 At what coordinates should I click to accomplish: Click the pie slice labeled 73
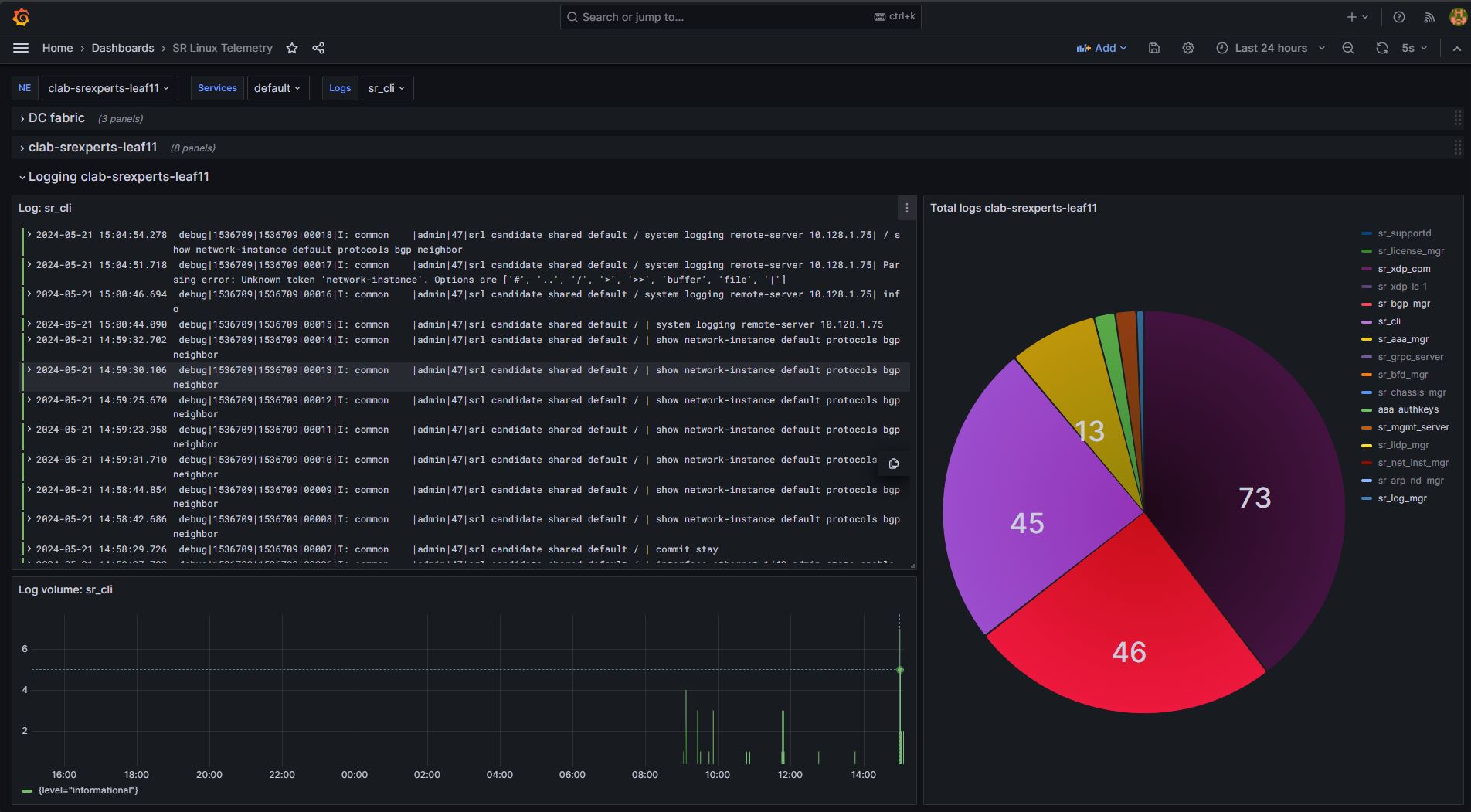point(1255,498)
